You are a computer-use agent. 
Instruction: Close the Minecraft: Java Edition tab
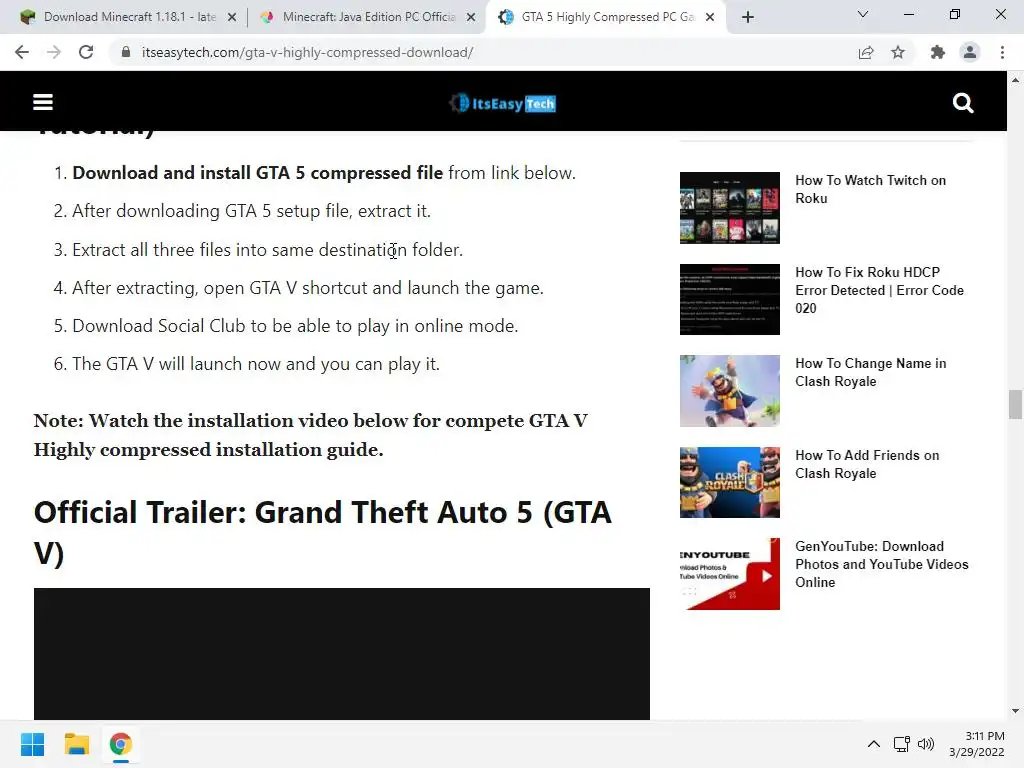tap(471, 18)
